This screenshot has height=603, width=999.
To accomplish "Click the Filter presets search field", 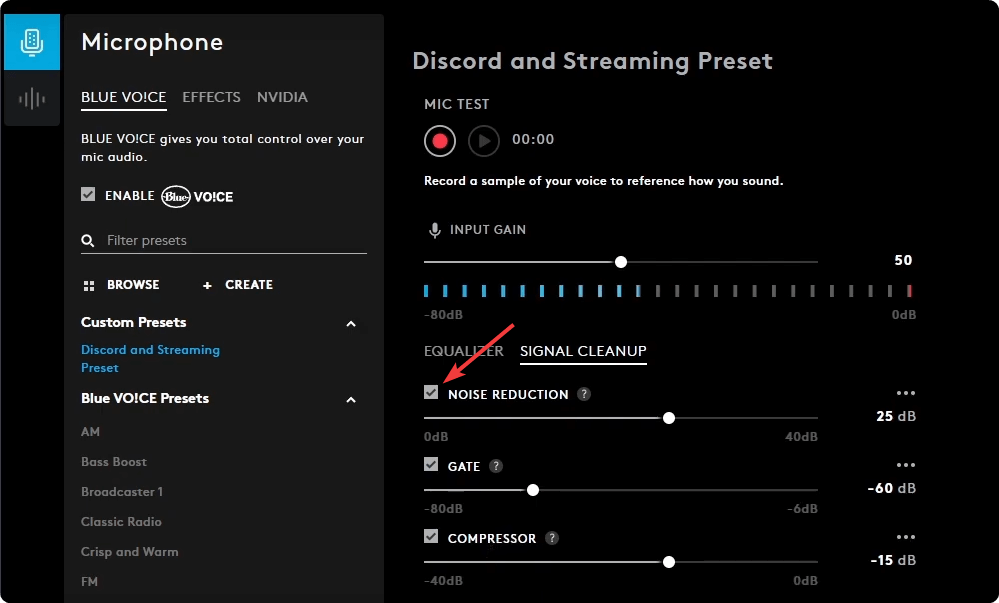I will 224,241.
